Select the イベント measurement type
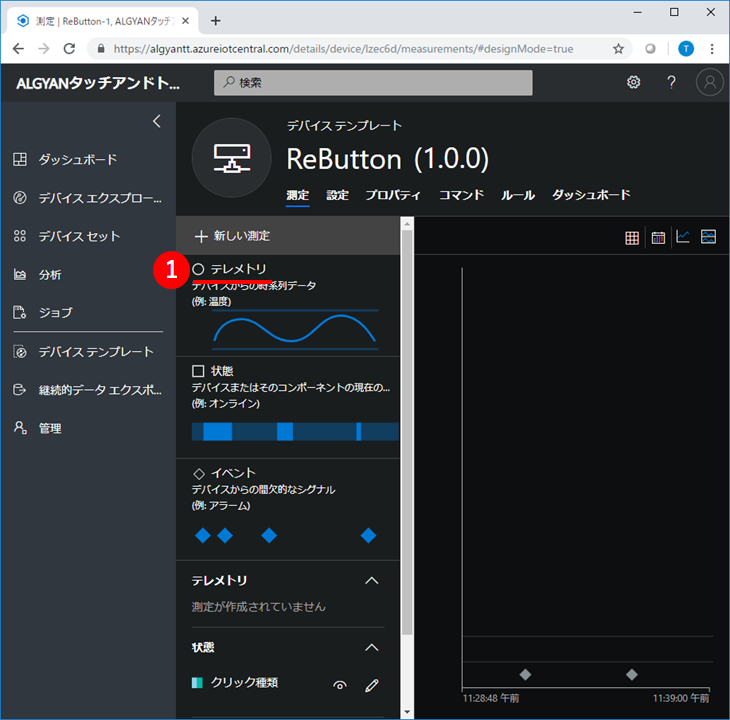730x720 pixels. click(288, 510)
